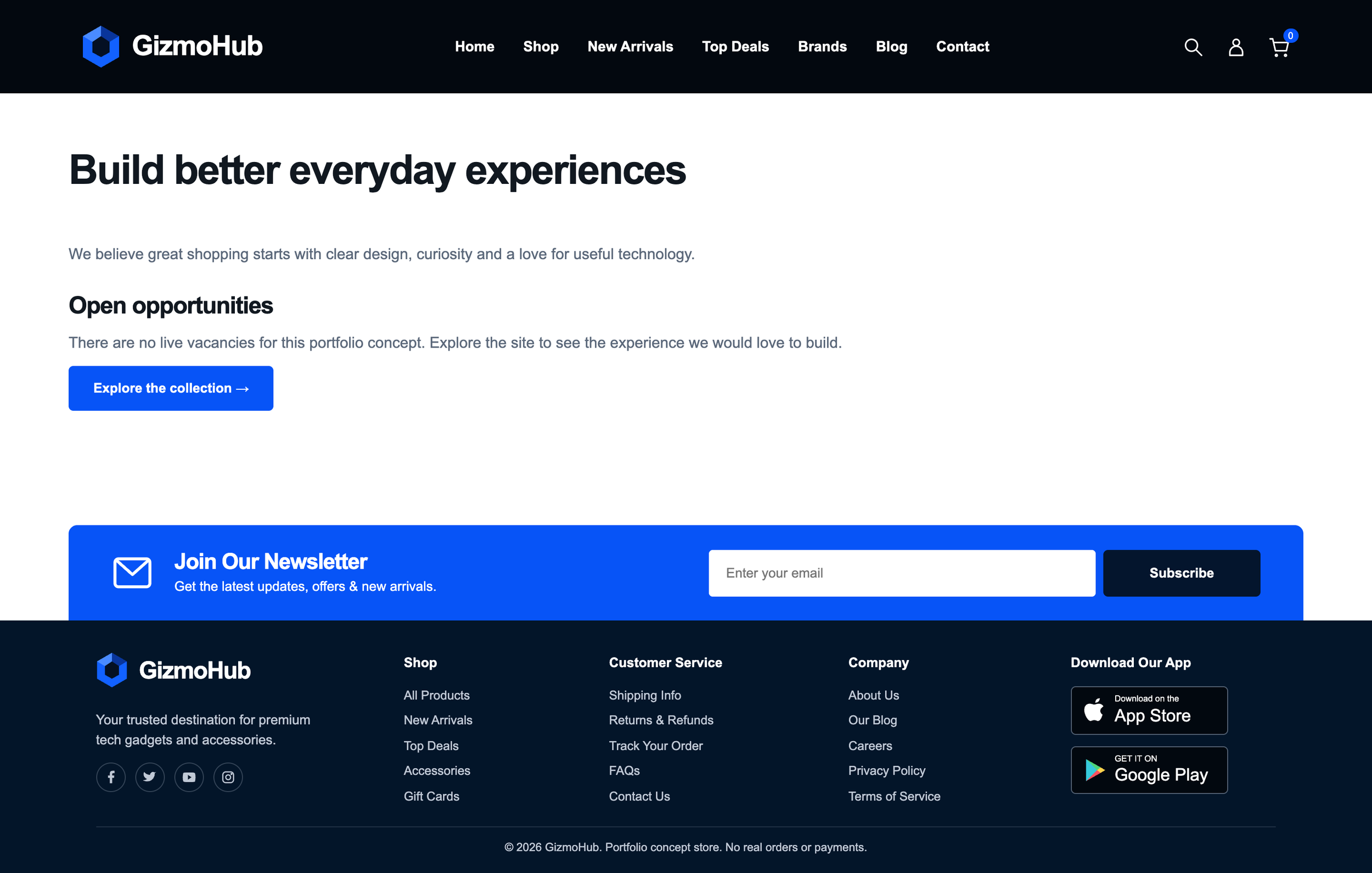The height and width of the screenshot is (873, 1372).
Task: Open Returns & Refunds link
Action: click(661, 720)
